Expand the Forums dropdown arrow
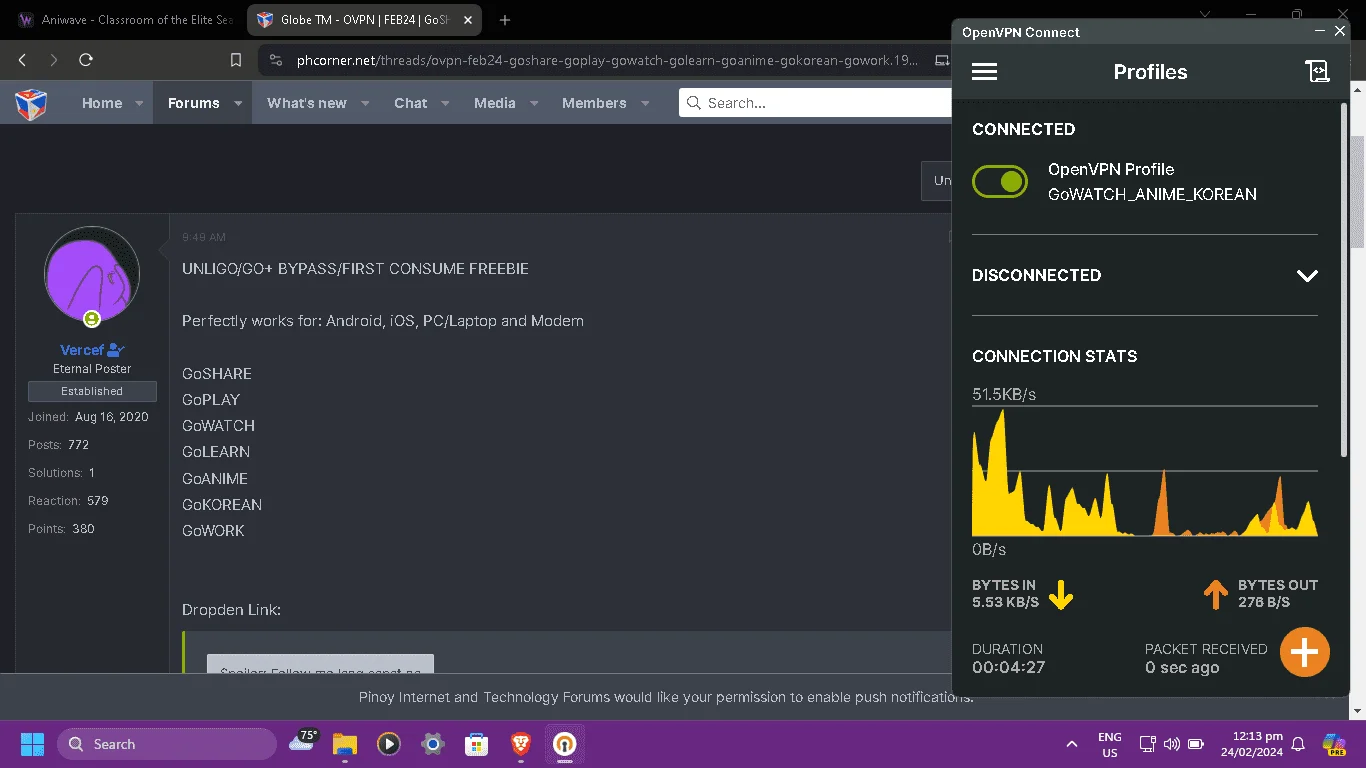The height and width of the screenshot is (768, 1366). point(238,103)
